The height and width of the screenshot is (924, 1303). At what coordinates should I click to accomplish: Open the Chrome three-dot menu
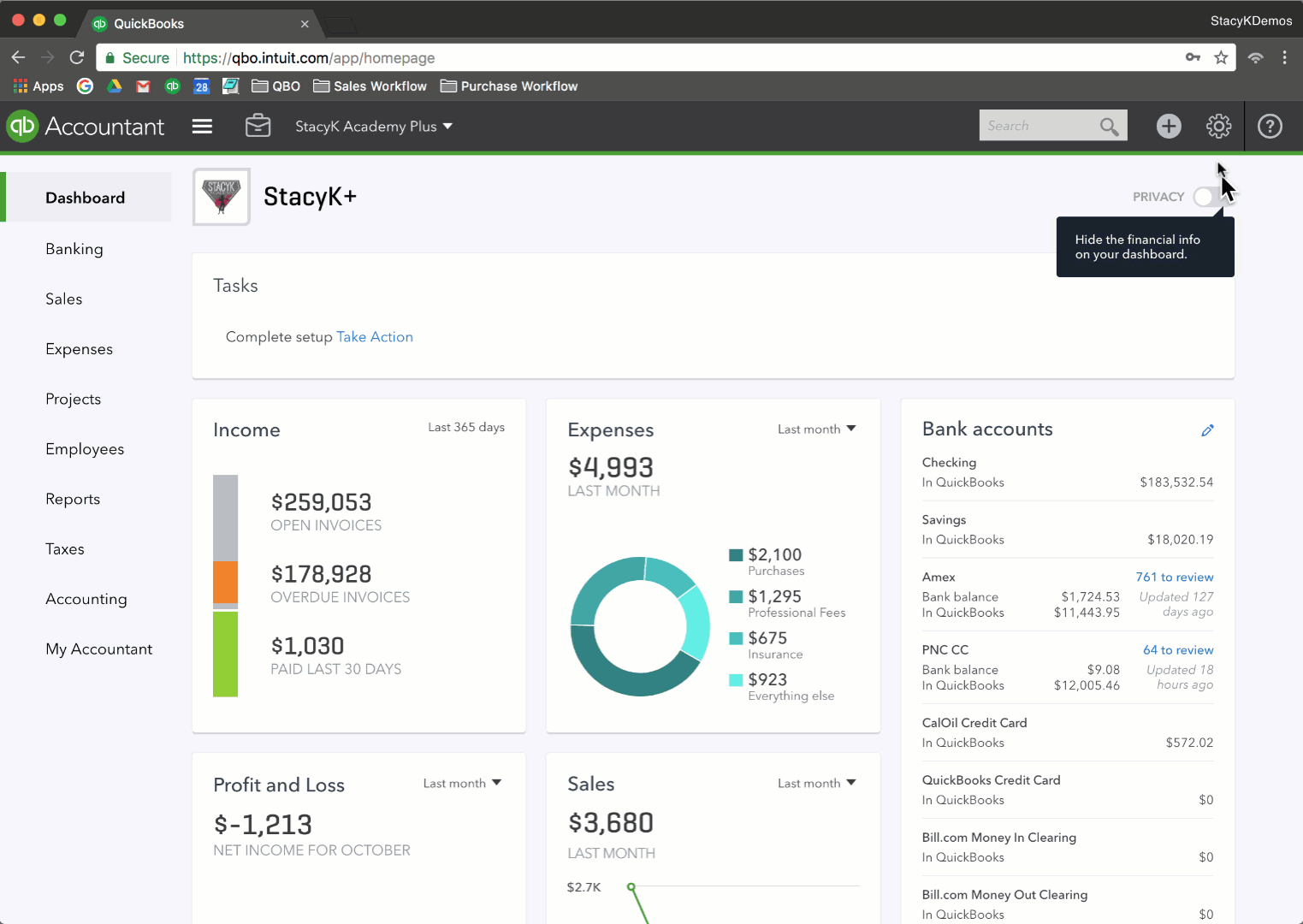click(x=1284, y=57)
